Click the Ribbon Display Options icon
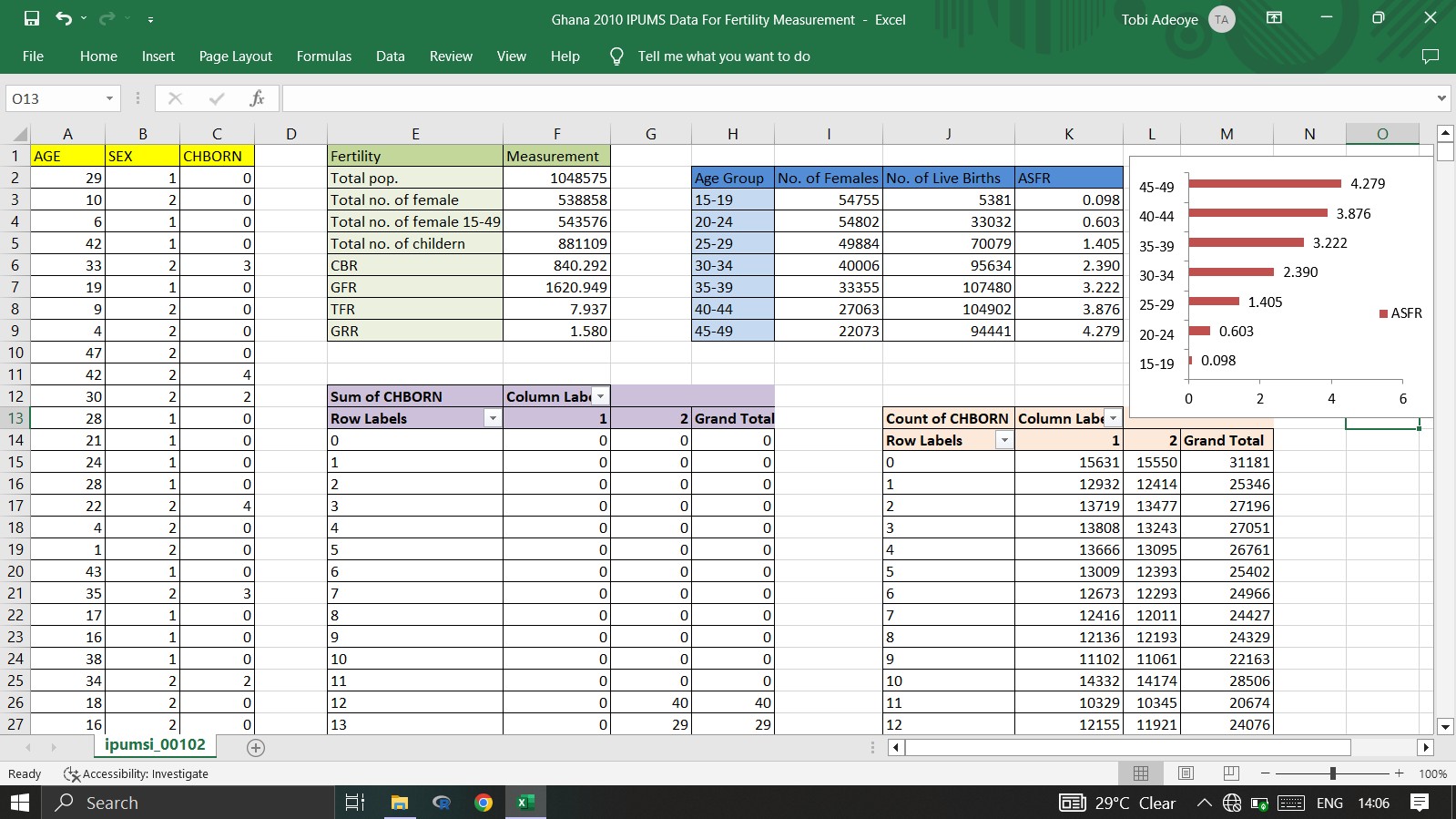This screenshot has height=819, width=1456. click(x=1274, y=18)
